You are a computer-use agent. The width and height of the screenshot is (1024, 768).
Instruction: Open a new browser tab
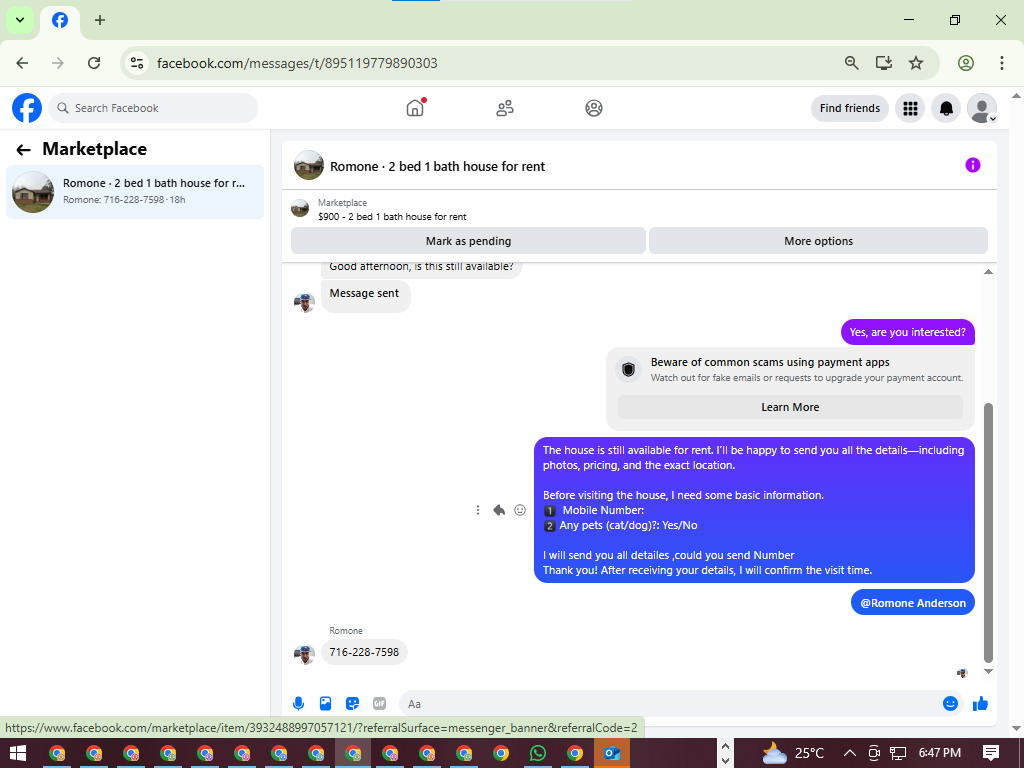[x=99, y=20]
